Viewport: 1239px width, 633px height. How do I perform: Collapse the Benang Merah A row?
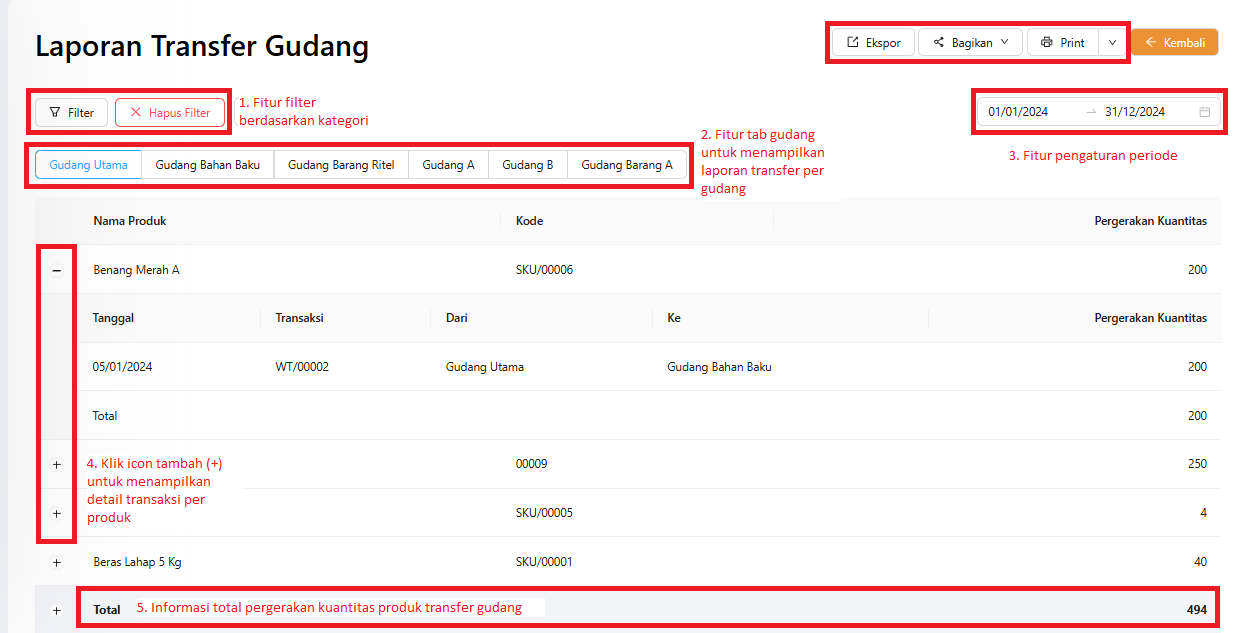click(56, 270)
